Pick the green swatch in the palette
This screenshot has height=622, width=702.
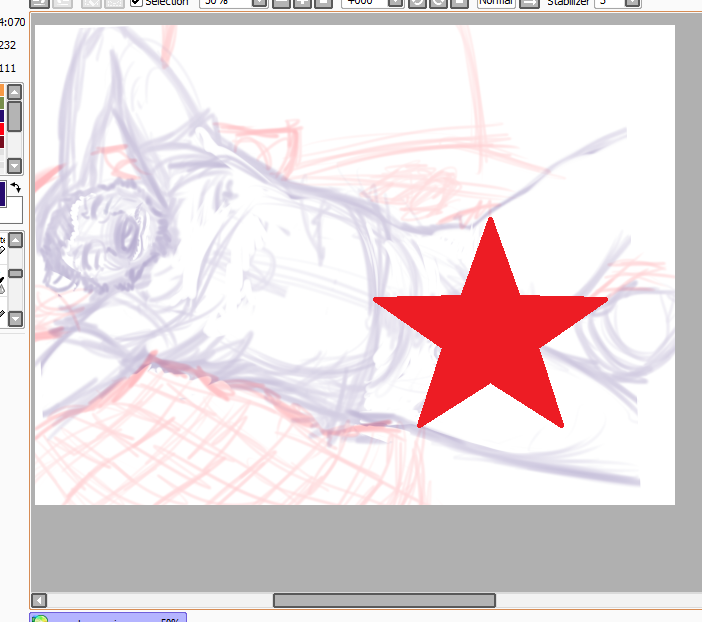[2, 103]
